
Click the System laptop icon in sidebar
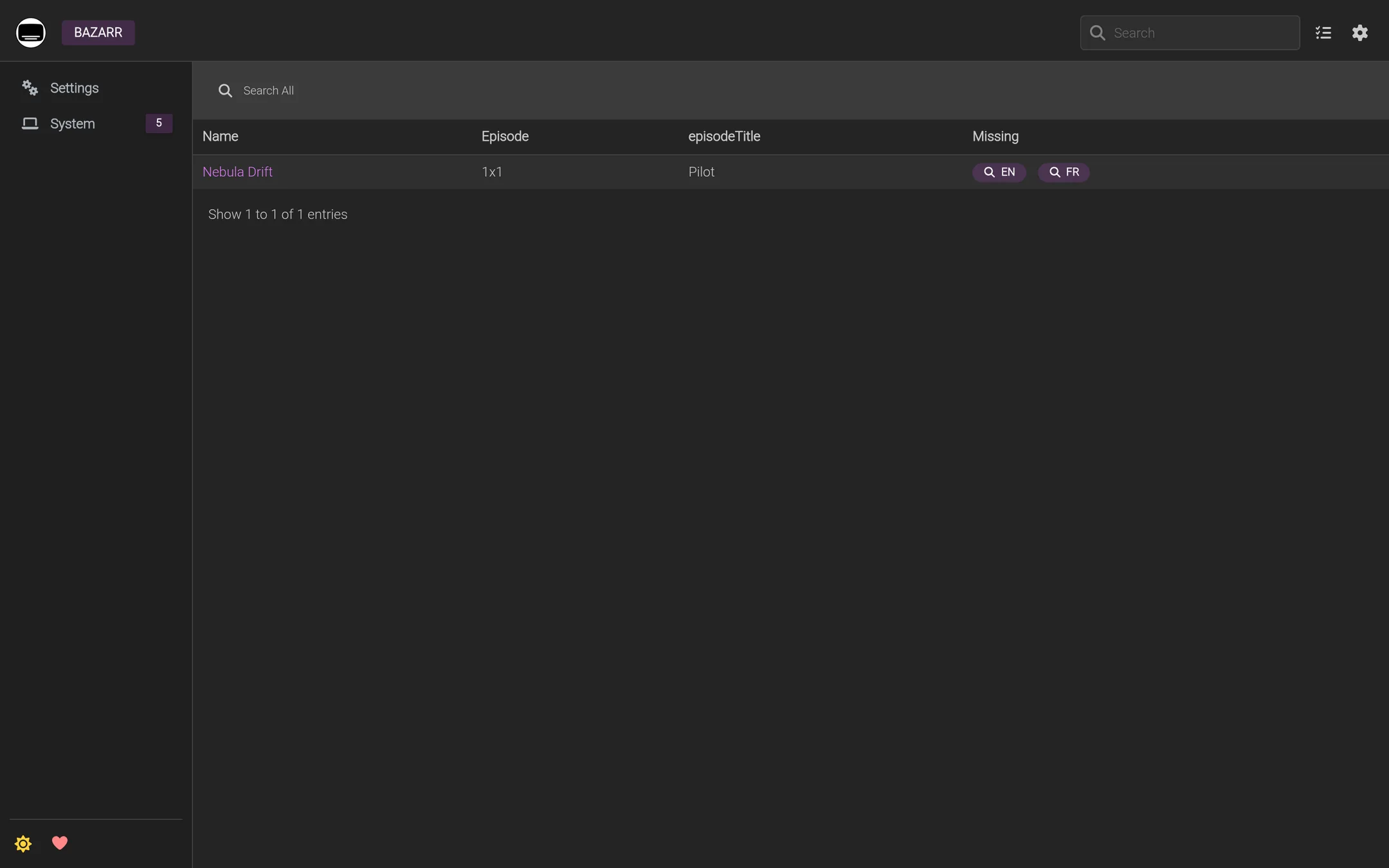(x=30, y=123)
